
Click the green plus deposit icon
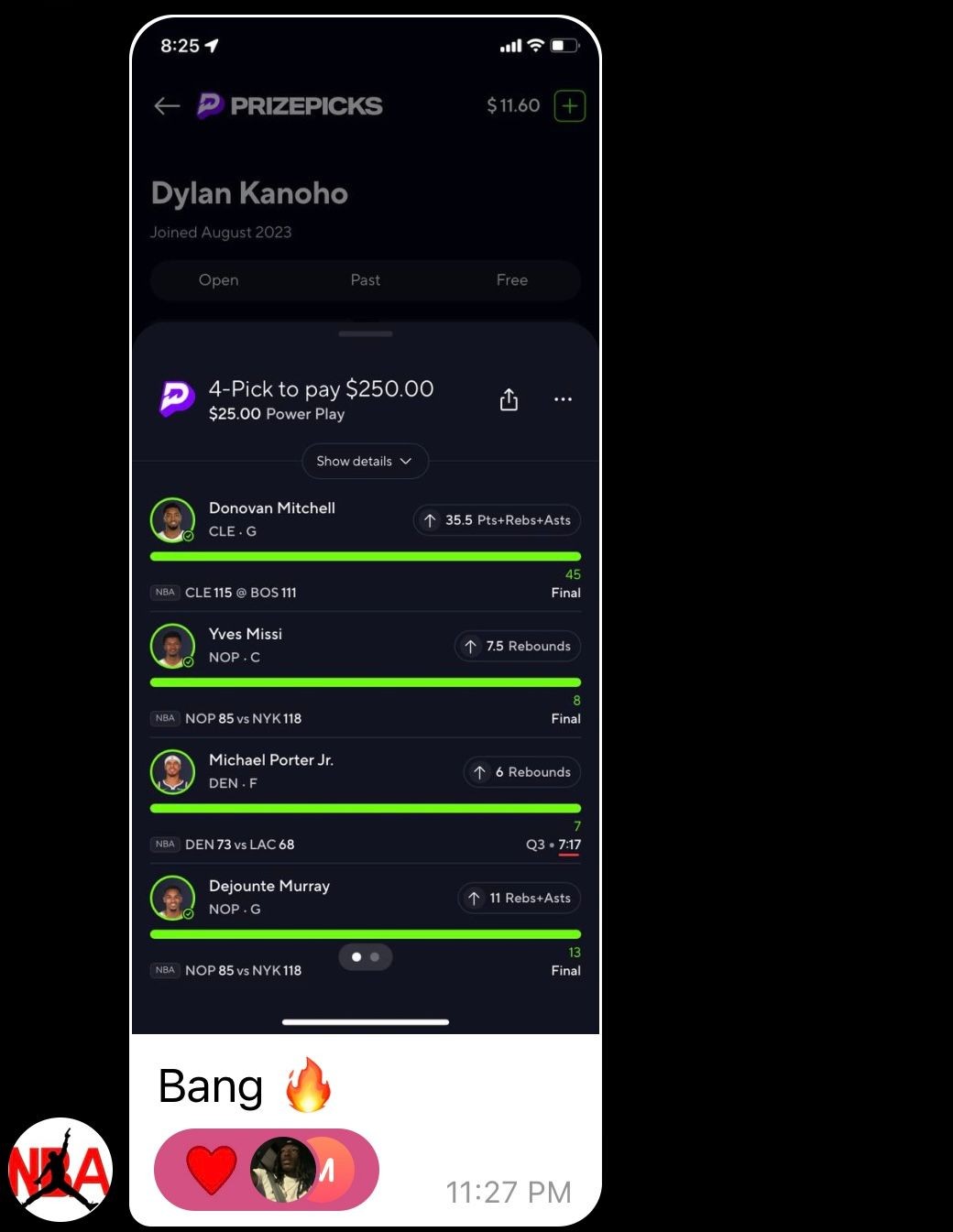[x=570, y=106]
